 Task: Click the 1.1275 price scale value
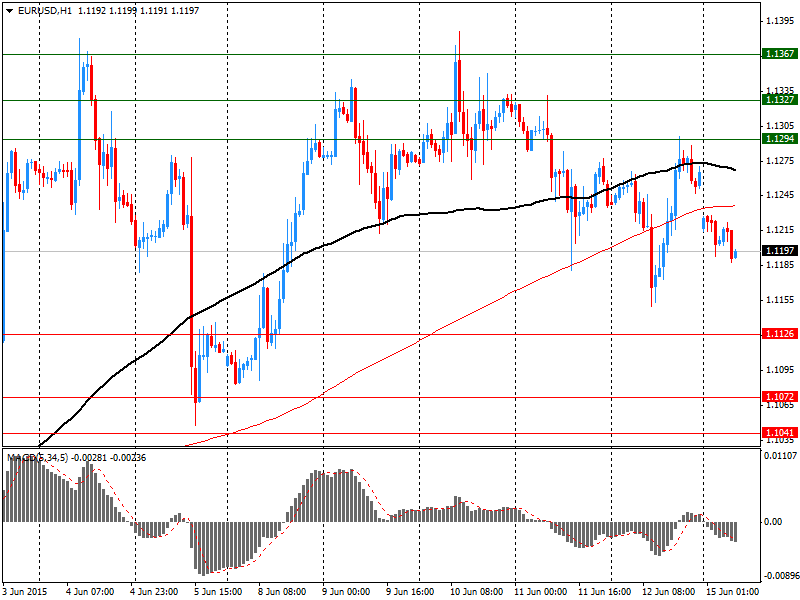[780, 161]
